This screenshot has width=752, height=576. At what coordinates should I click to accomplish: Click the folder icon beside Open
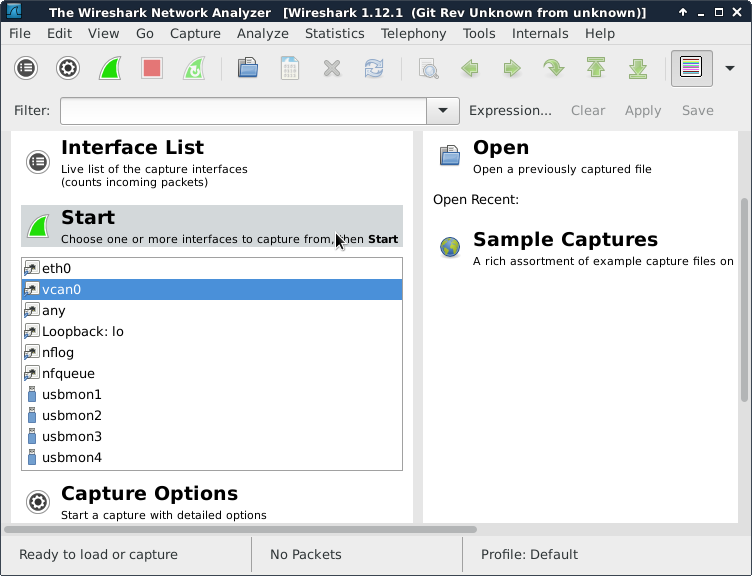450,155
